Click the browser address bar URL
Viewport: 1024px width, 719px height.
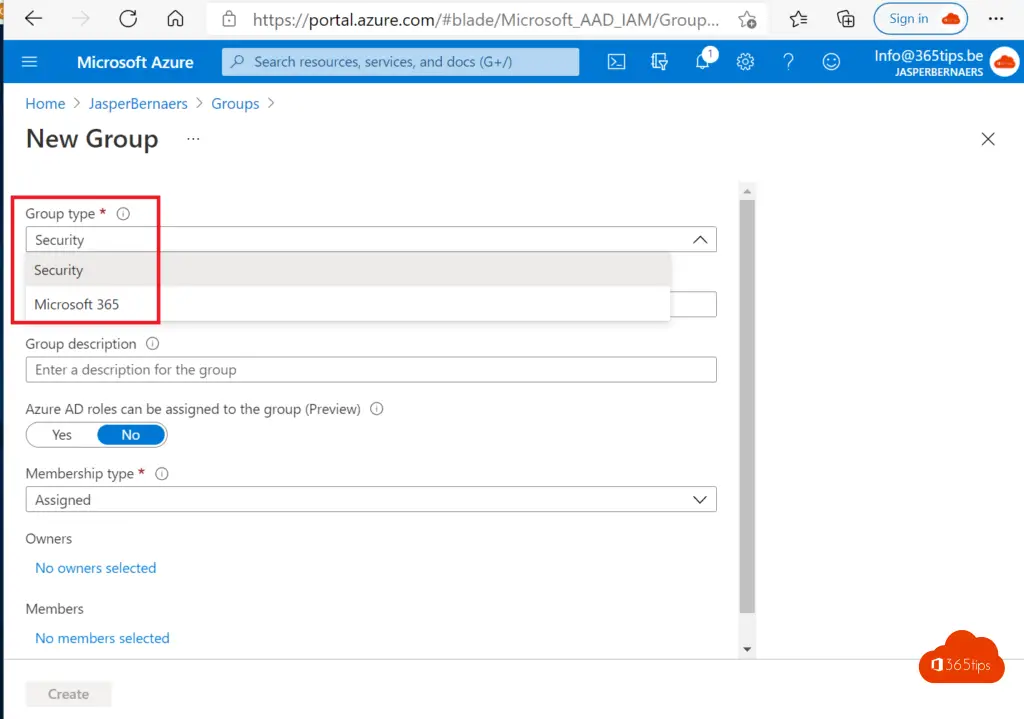point(486,20)
